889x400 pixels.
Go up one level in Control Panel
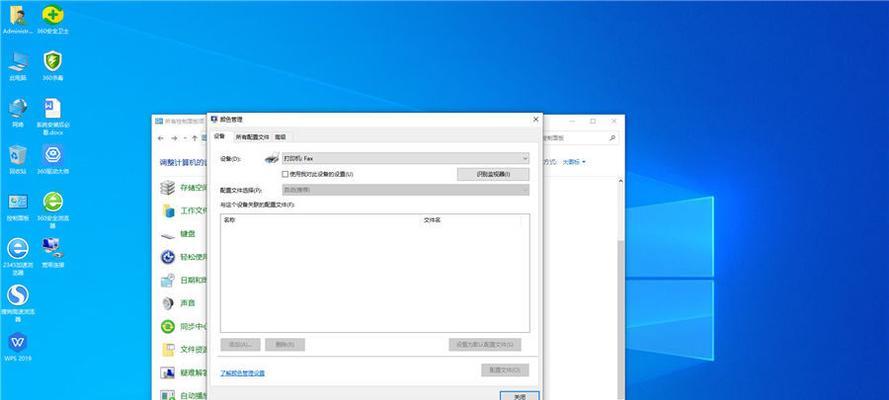194,138
